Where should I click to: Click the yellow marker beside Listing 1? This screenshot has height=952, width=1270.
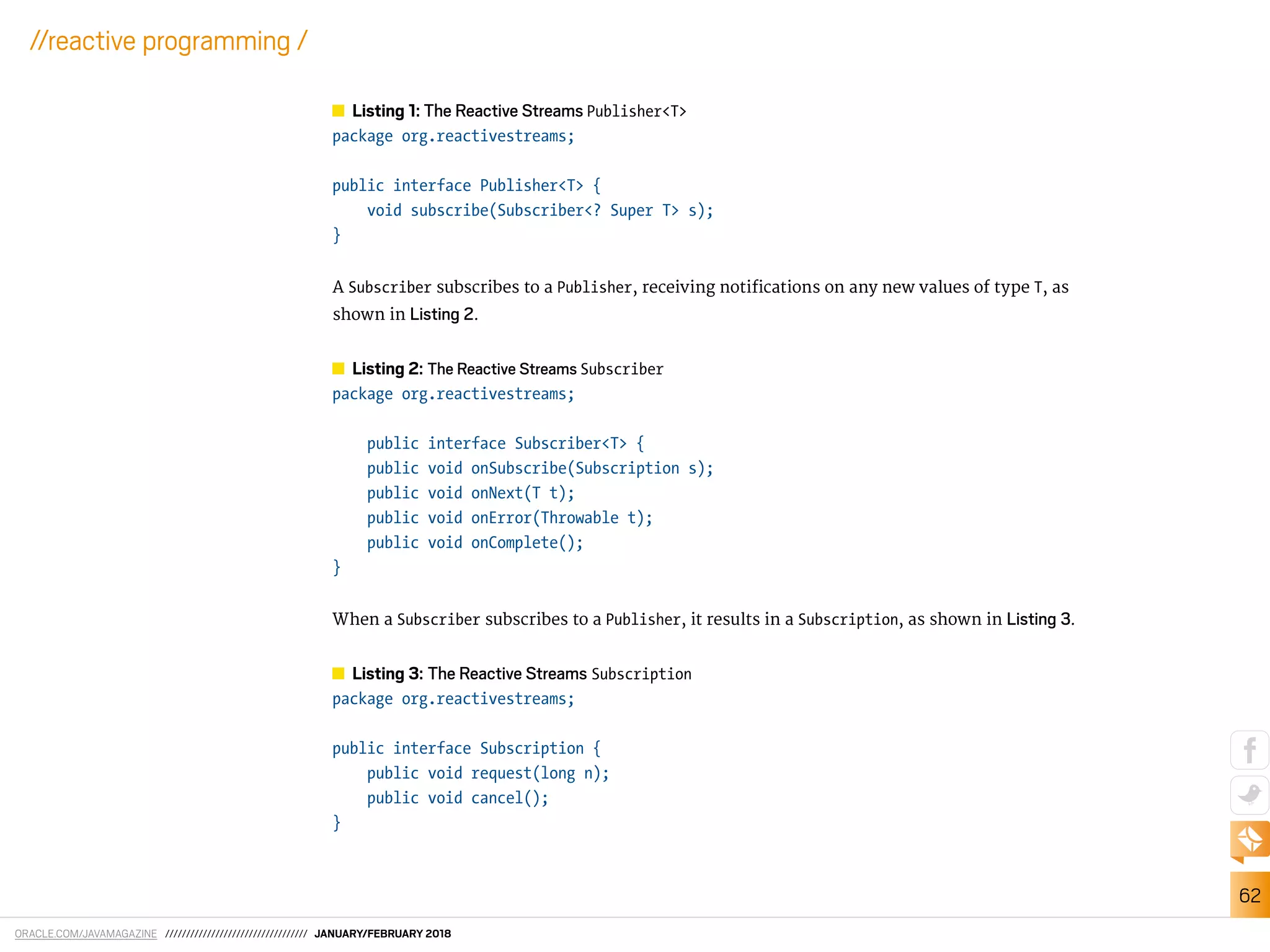point(338,111)
